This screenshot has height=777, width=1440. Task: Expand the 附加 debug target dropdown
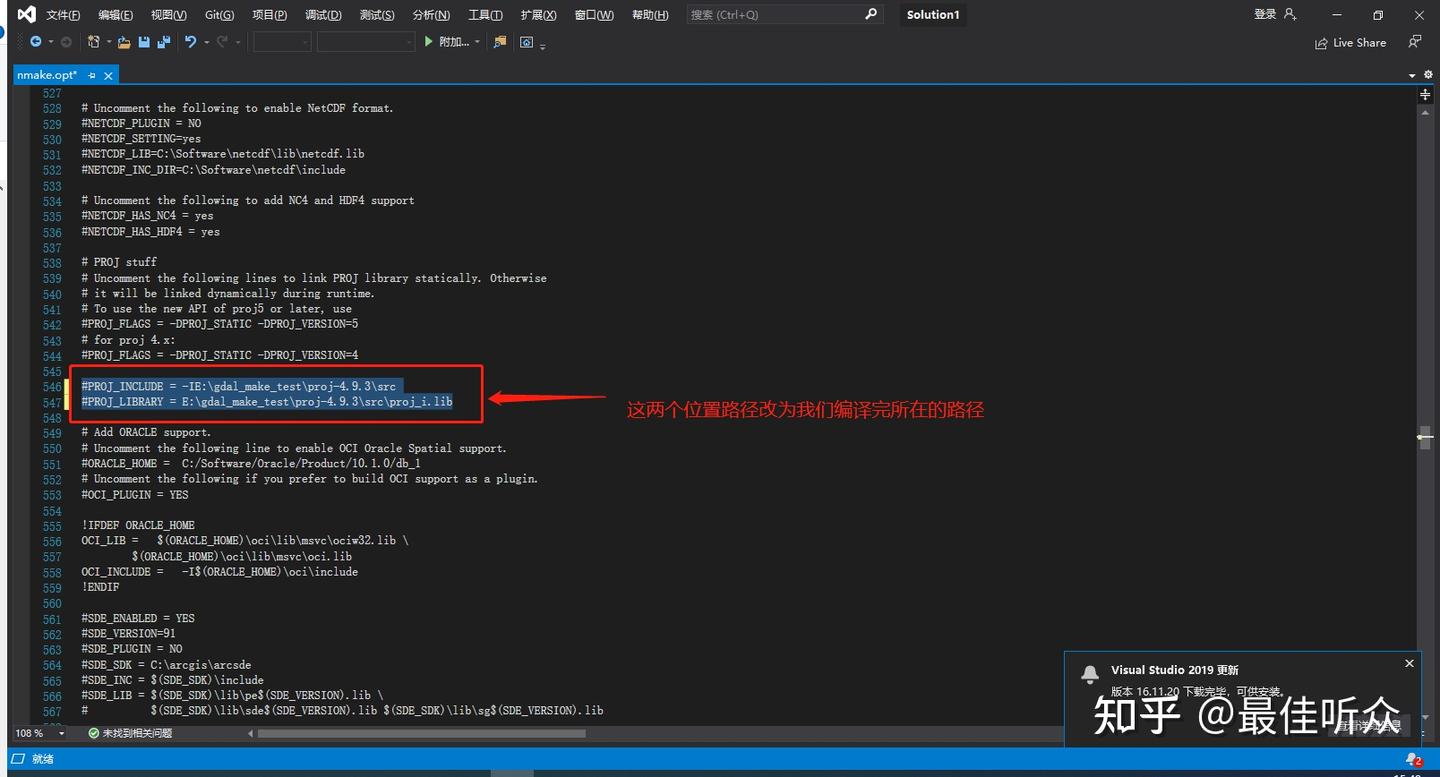click(477, 41)
